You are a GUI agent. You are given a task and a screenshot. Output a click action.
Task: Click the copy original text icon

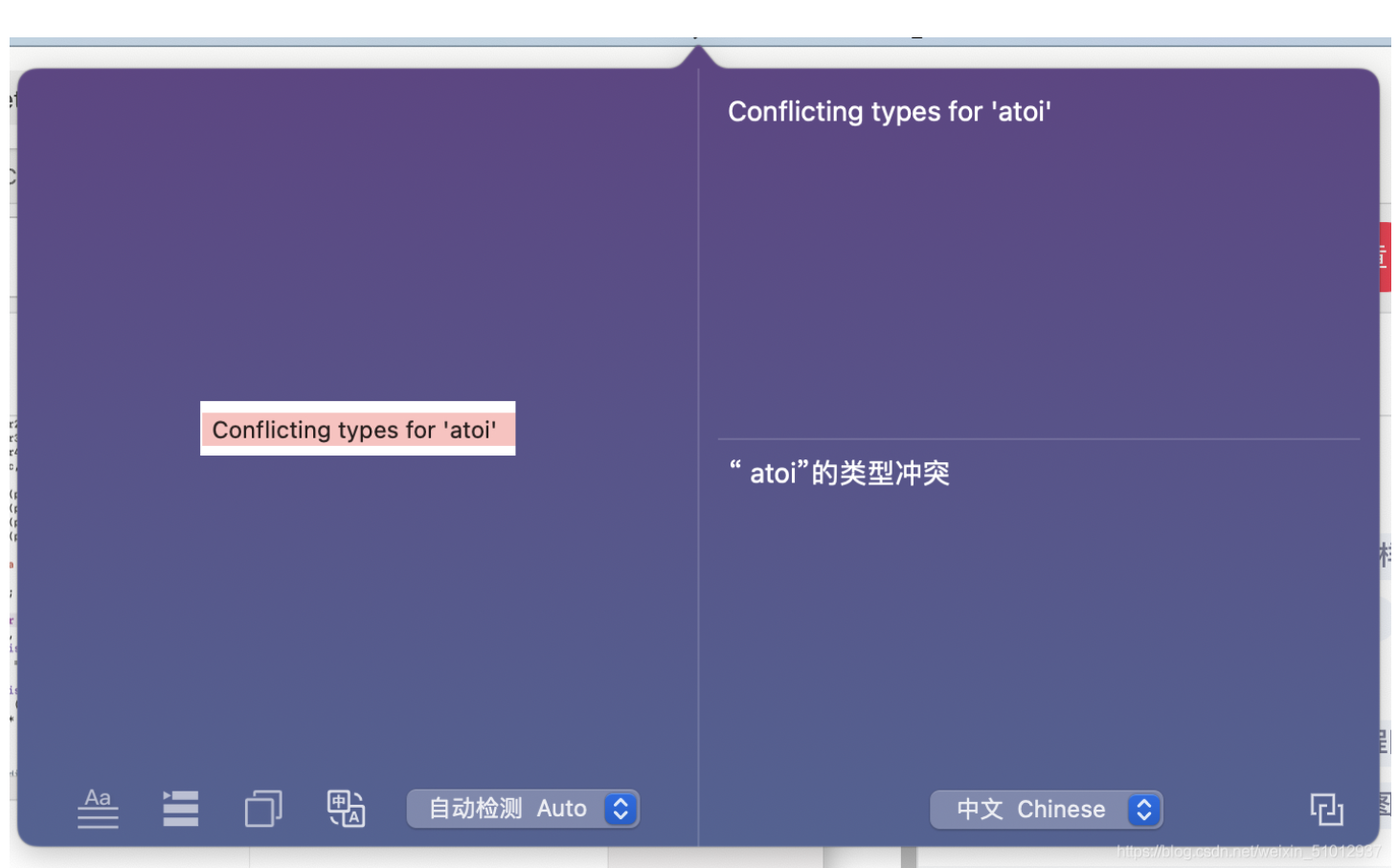click(262, 809)
